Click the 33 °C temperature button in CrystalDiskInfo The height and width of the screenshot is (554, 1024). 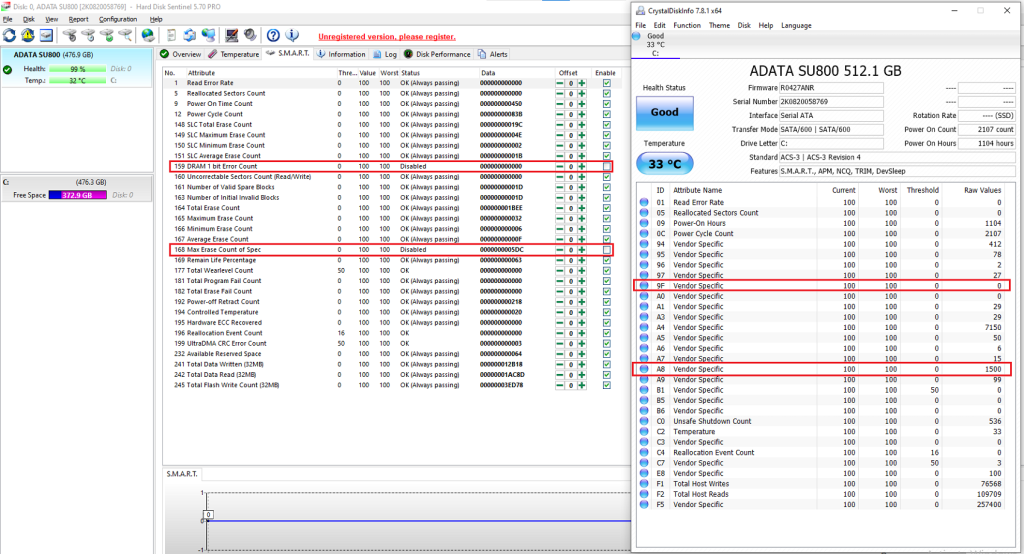tap(664, 164)
